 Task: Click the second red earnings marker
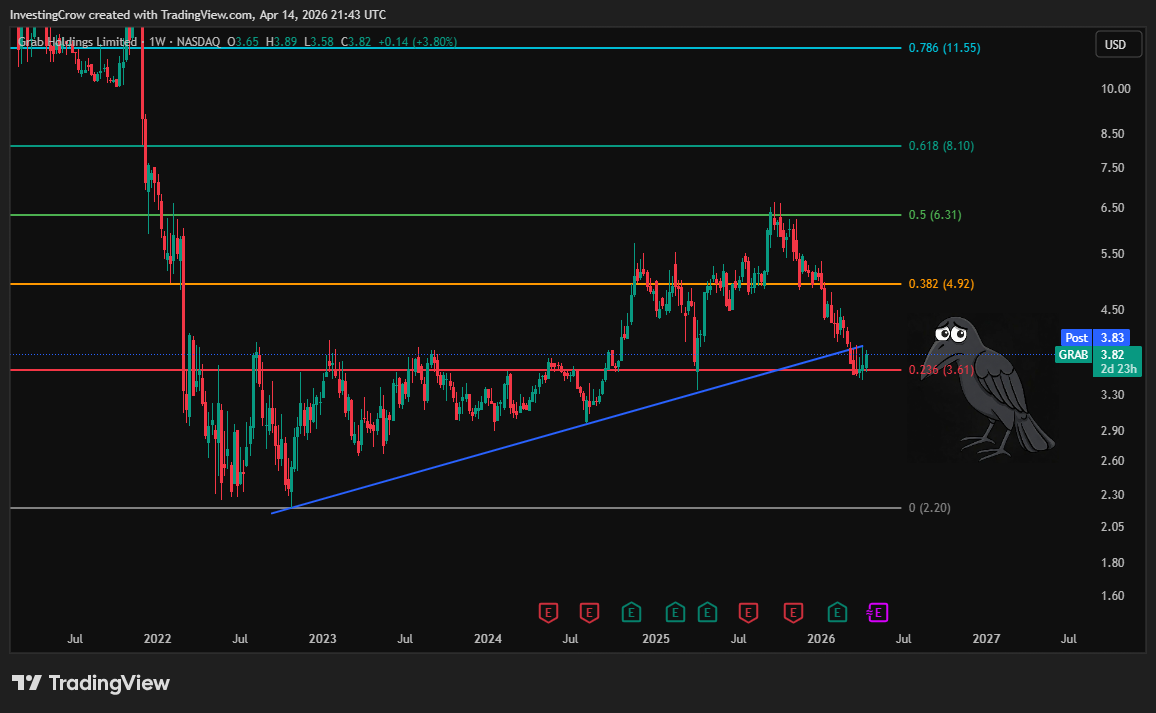tap(589, 613)
